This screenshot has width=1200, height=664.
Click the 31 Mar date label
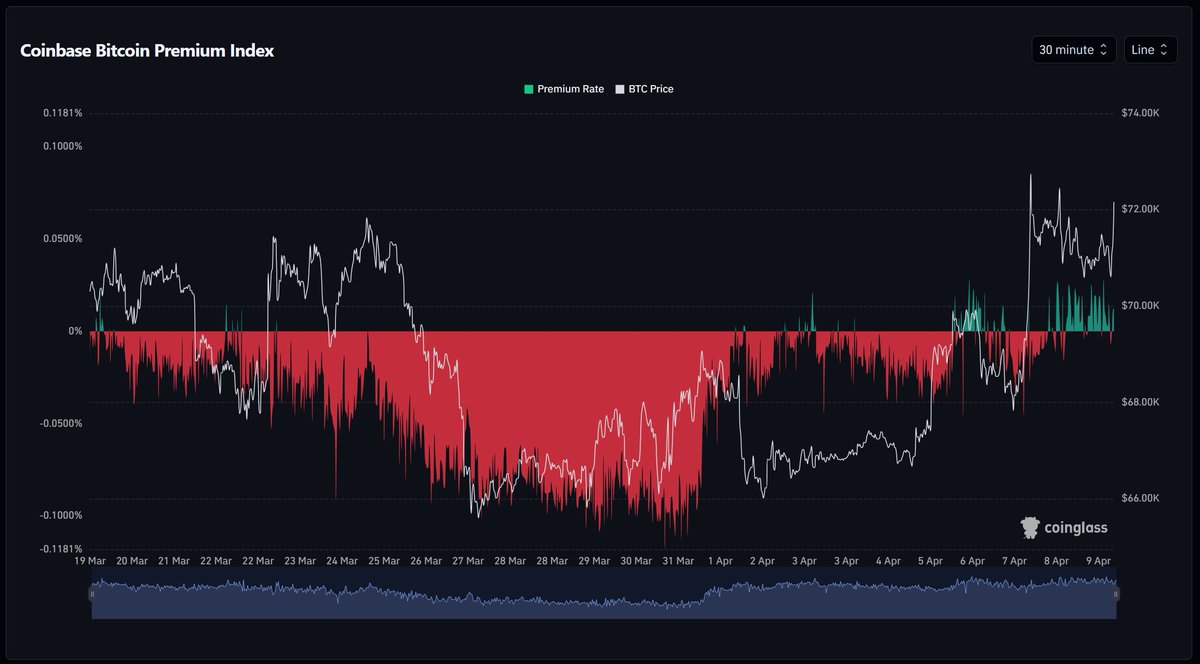click(678, 561)
